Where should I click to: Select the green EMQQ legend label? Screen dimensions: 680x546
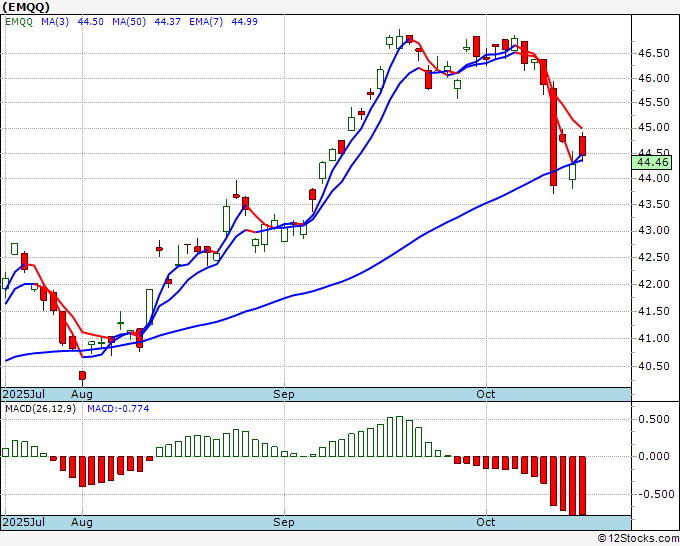[x=19, y=22]
